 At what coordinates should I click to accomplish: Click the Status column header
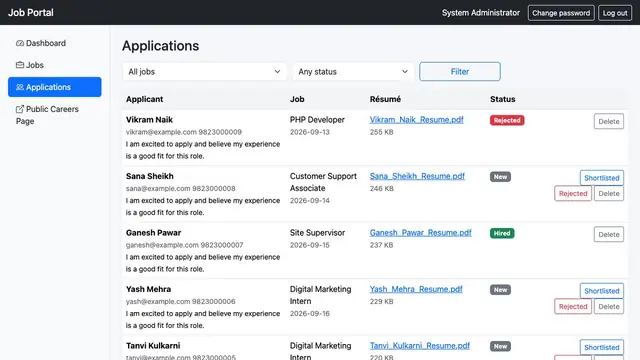pos(502,99)
